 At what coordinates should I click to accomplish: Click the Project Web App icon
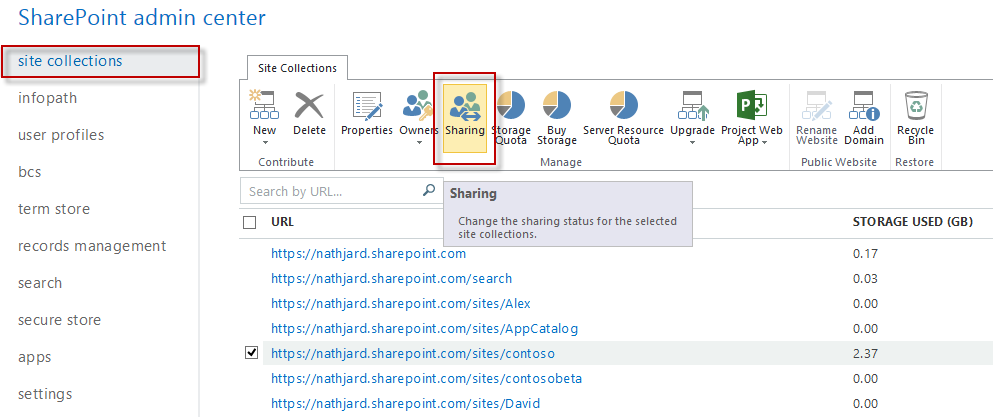point(752,105)
